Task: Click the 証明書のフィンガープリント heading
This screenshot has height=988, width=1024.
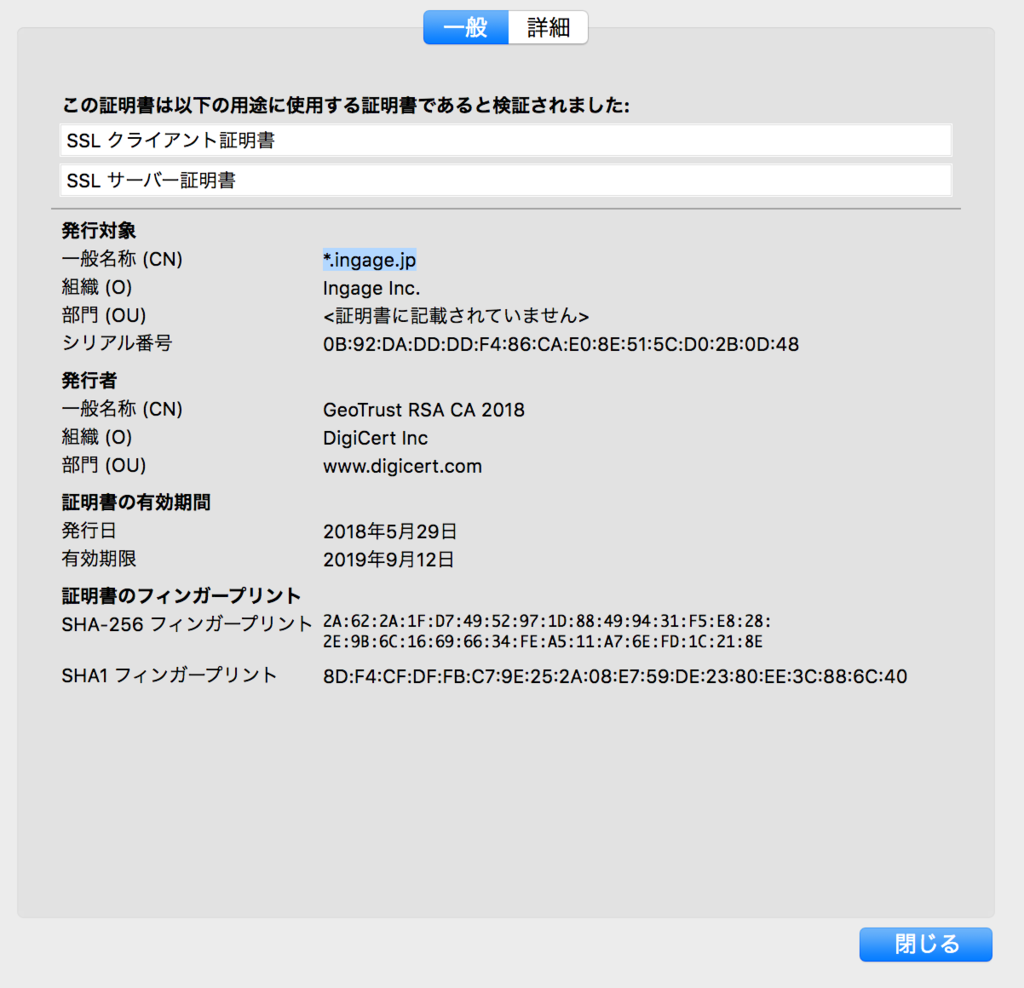Action: 181,596
